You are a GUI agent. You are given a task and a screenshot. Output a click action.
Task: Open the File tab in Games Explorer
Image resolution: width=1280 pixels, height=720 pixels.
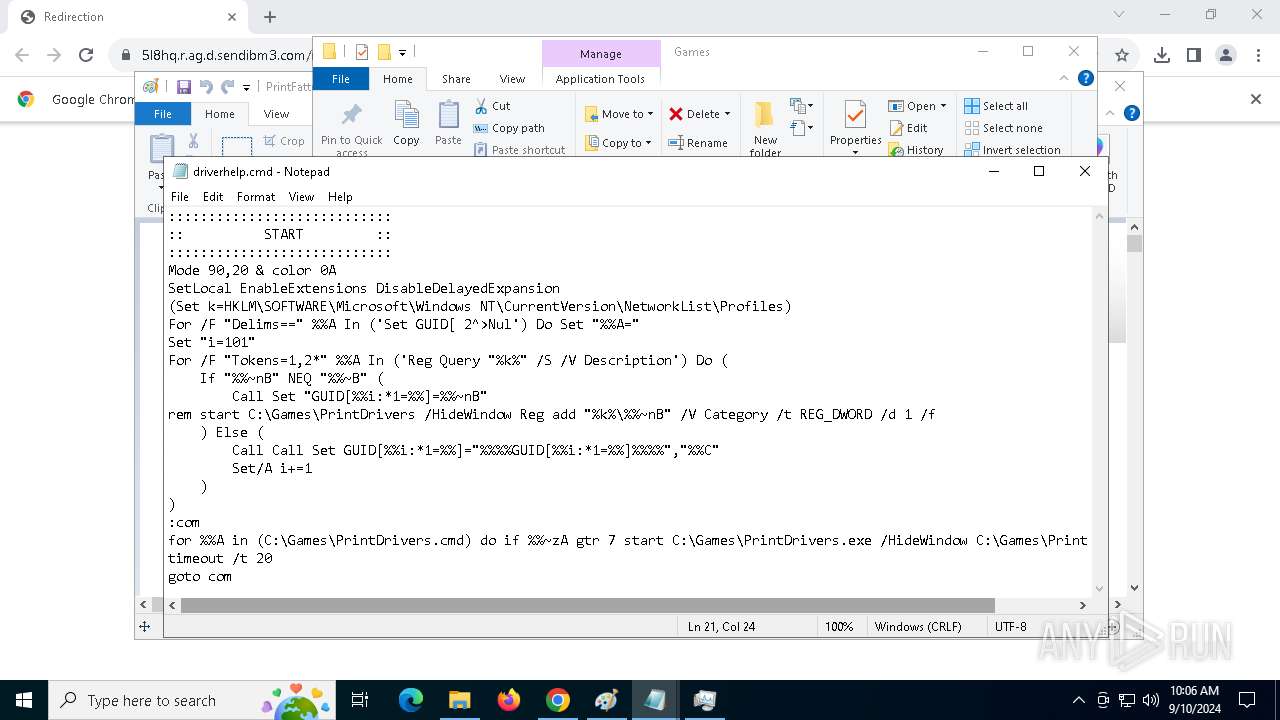tap(341, 79)
